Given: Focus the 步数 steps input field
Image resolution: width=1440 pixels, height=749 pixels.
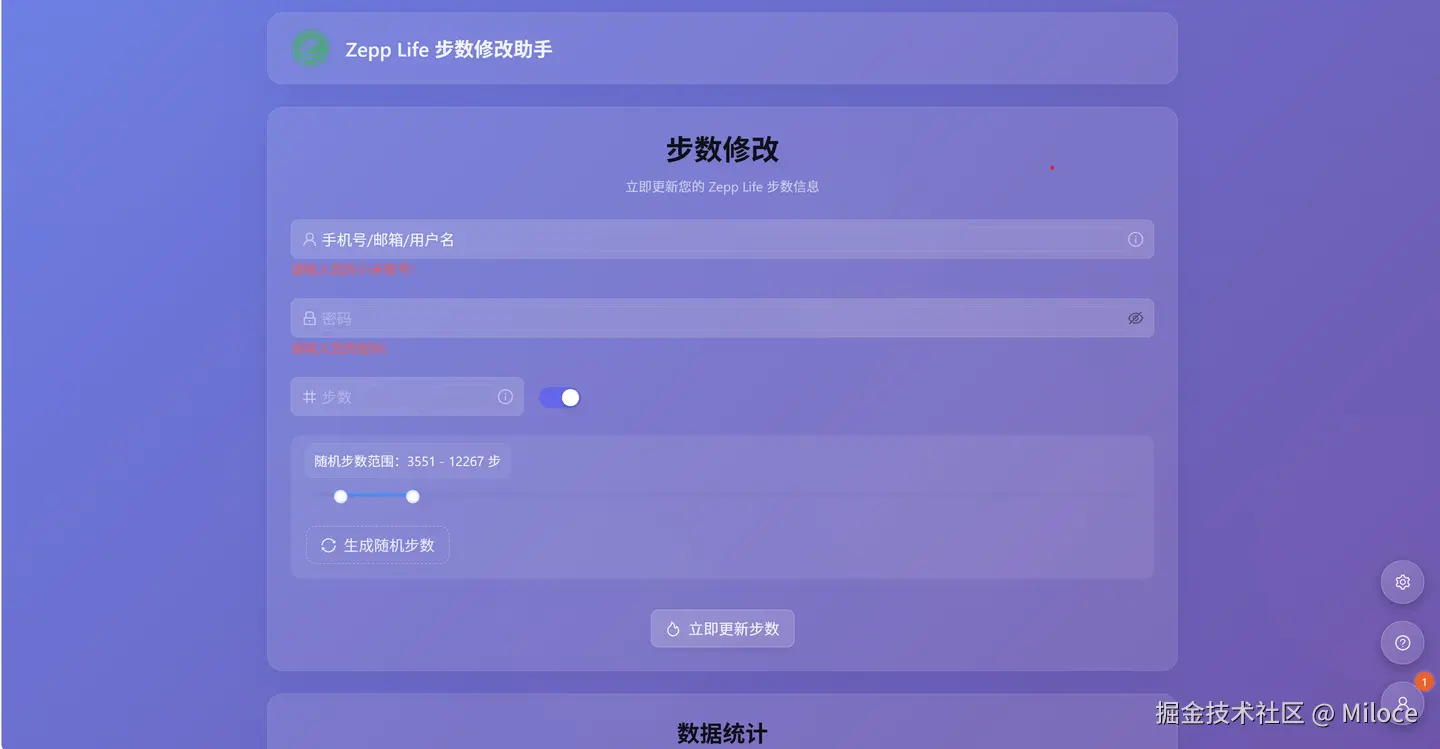Looking at the screenshot, I should coord(407,397).
